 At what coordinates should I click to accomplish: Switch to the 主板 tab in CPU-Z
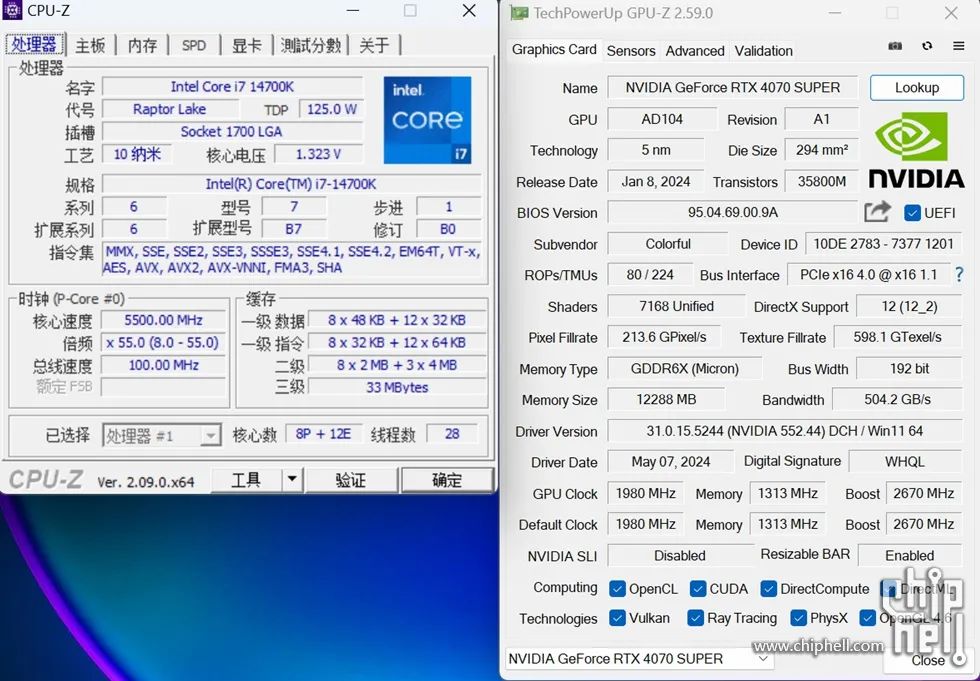91,45
